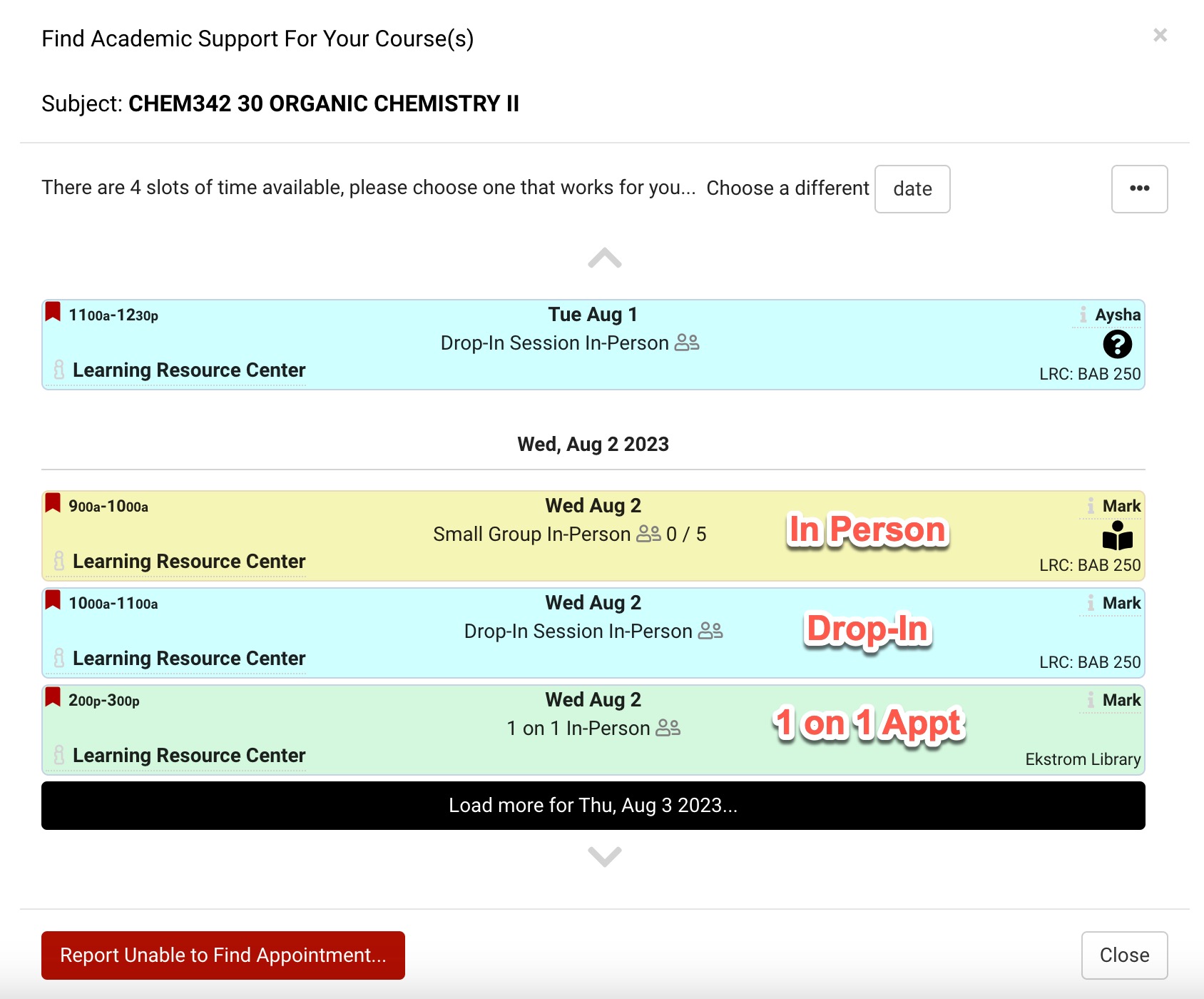This screenshot has height=999, width=1204.
Task: Click tutor name Mark in 200p-300p slot
Action: 1121,700
